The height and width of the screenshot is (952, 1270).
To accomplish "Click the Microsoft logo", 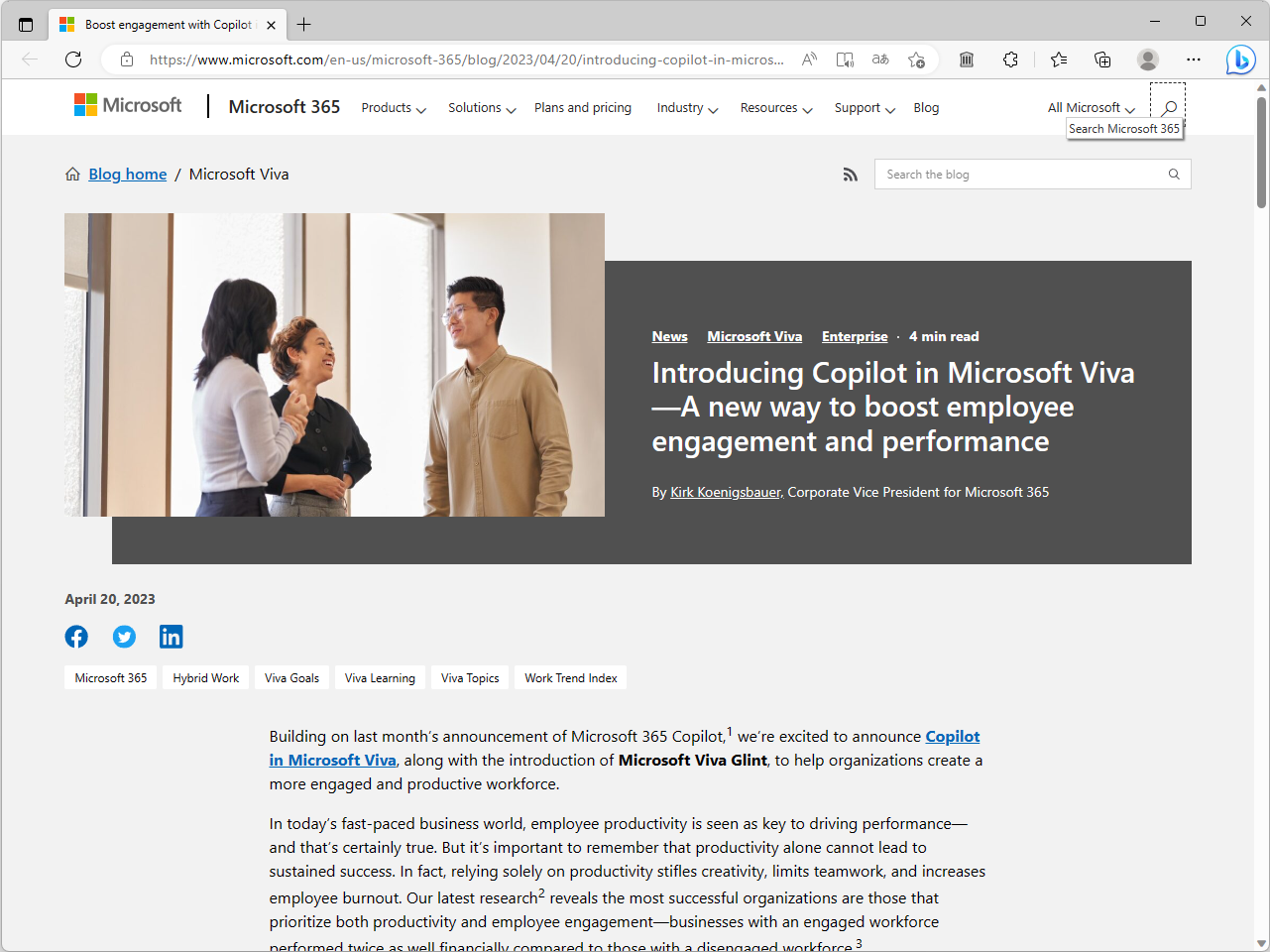I will click(x=126, y=104).
